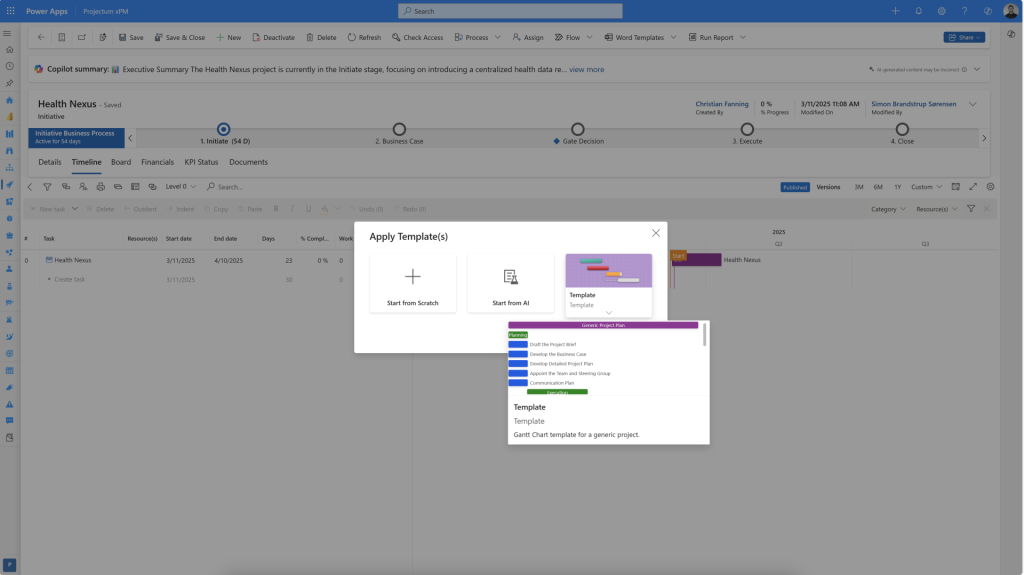Open Simon Brandstrup Sørensen link
This screenshot has height=575, width=1024.
click(x=914, y=104)
